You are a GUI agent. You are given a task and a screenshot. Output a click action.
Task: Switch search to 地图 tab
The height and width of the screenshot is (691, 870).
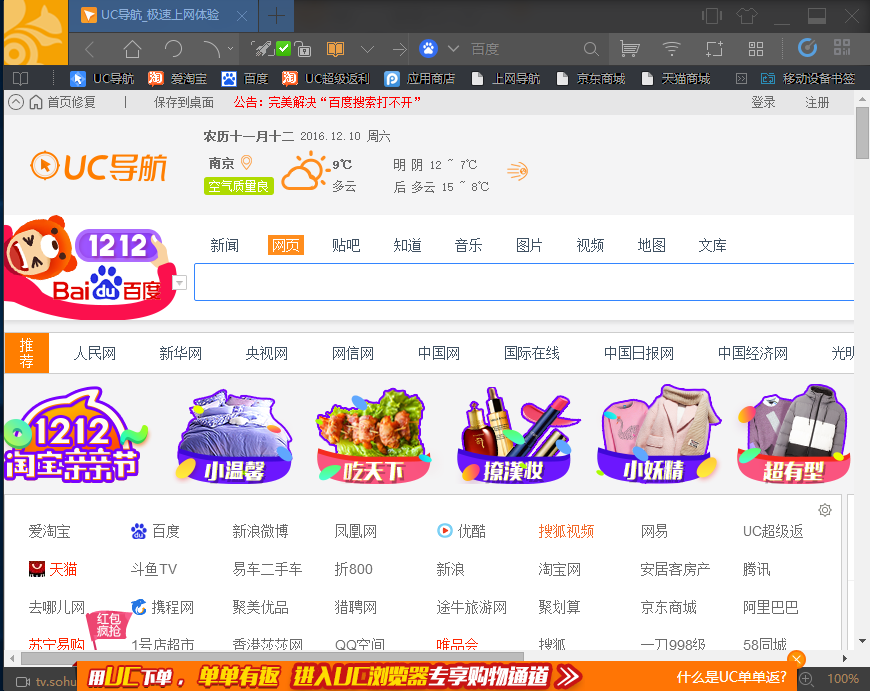651,245
